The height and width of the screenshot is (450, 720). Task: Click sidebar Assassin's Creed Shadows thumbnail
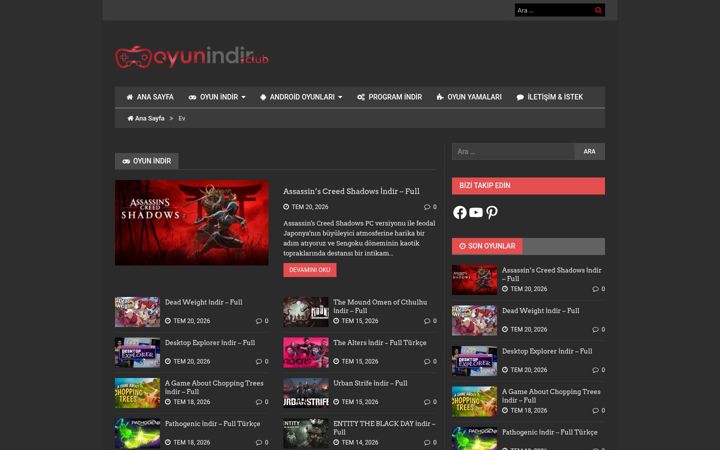(x=474, y=280)
